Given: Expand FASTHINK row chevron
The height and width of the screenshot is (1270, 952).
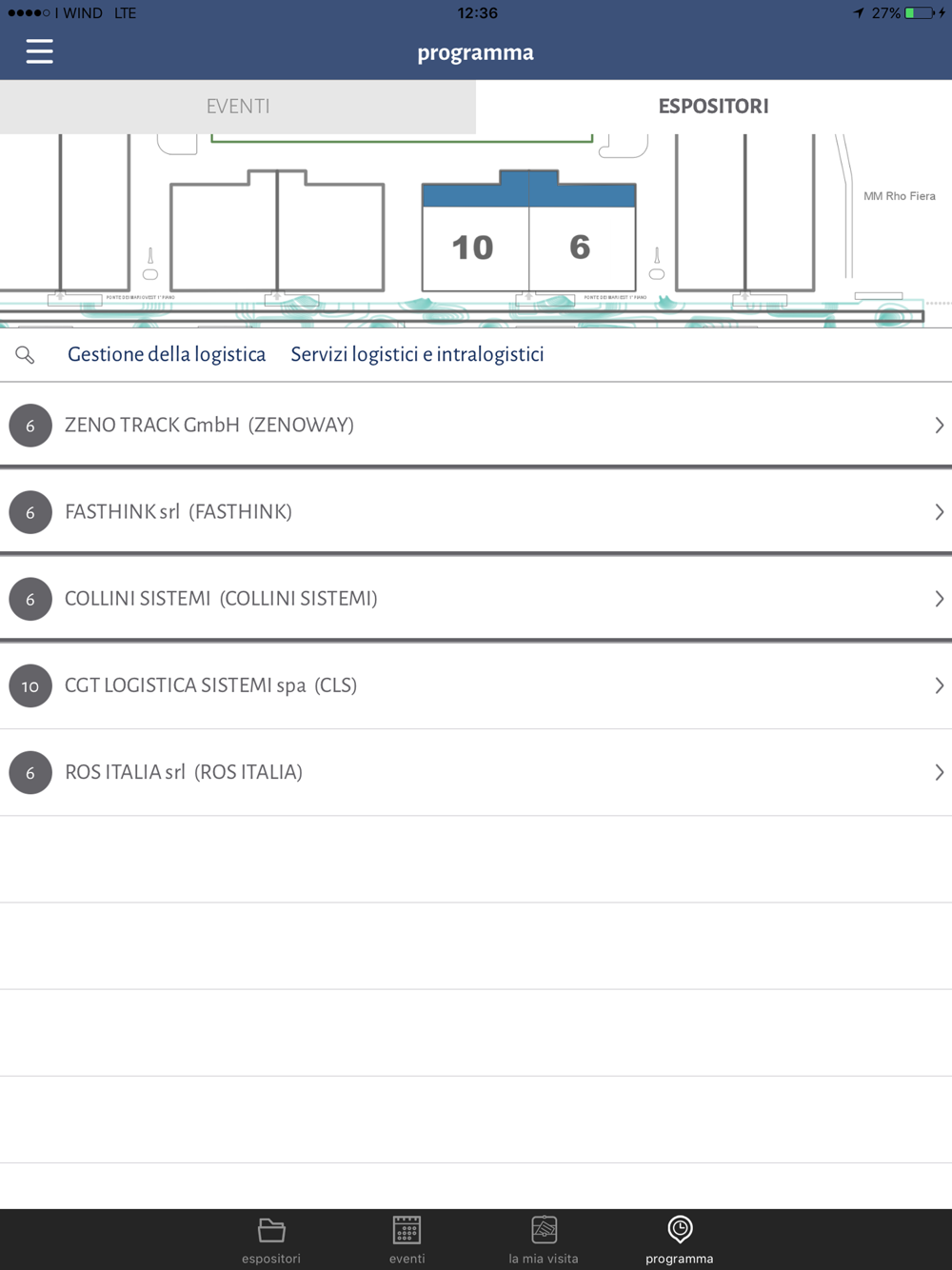Looking at the screenshot, I should pyautogui.click(x=939, y=512).
